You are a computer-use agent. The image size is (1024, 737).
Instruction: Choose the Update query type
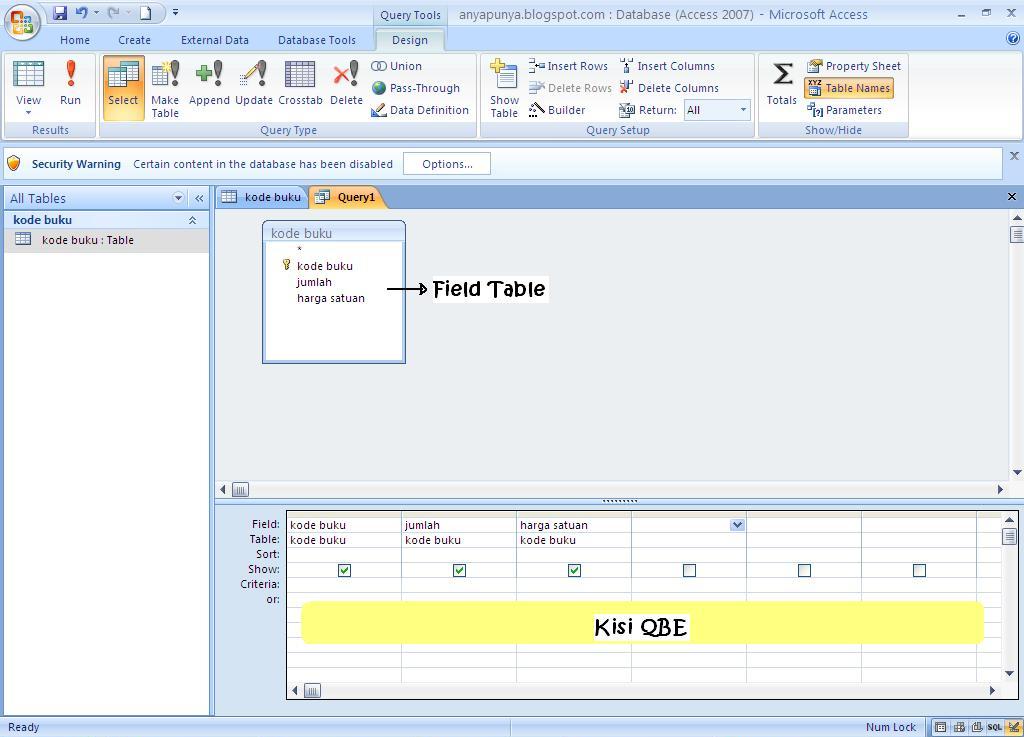click(x=254, y=83)
